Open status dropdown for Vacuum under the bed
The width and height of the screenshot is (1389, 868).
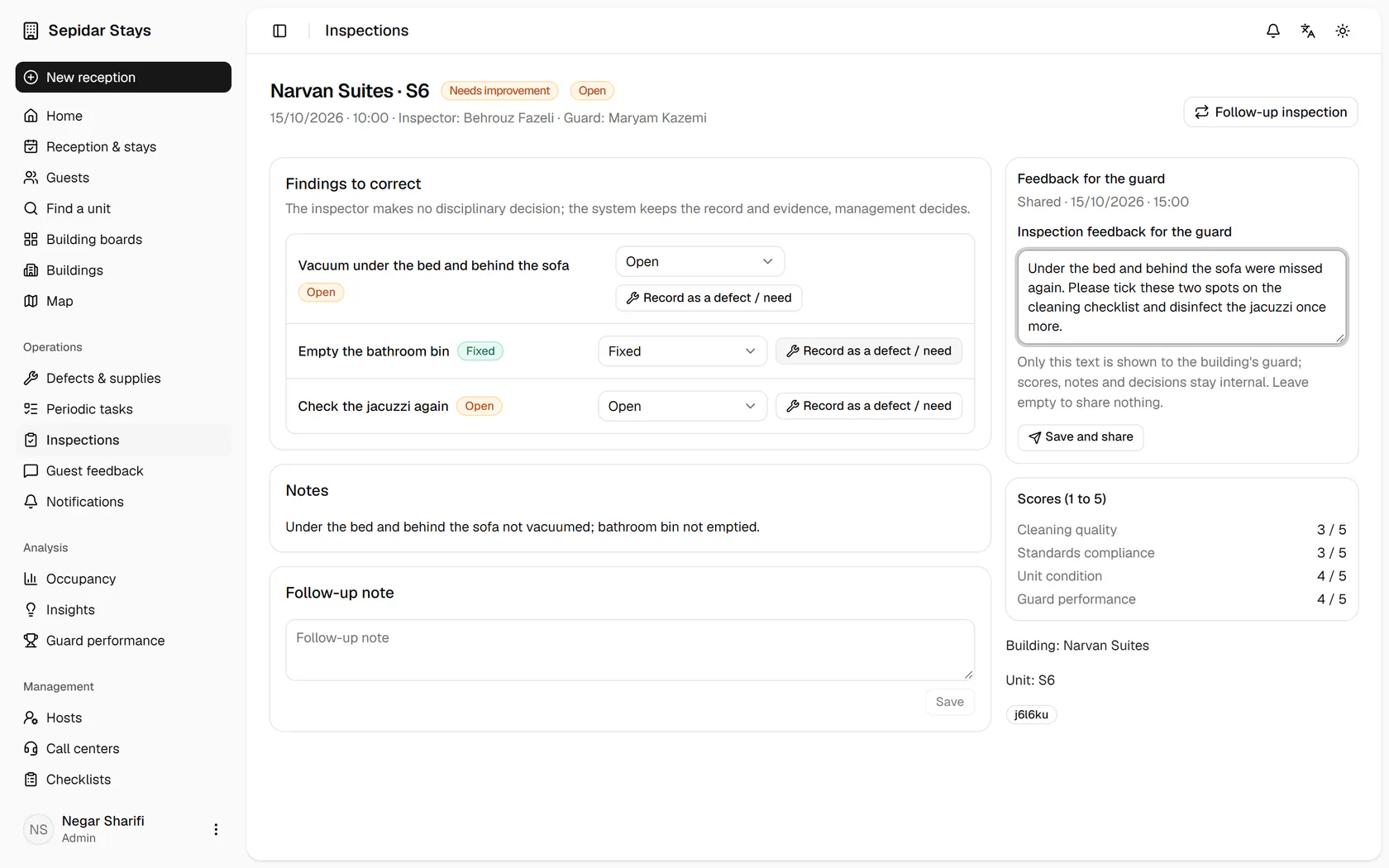[x=699, y=261]
